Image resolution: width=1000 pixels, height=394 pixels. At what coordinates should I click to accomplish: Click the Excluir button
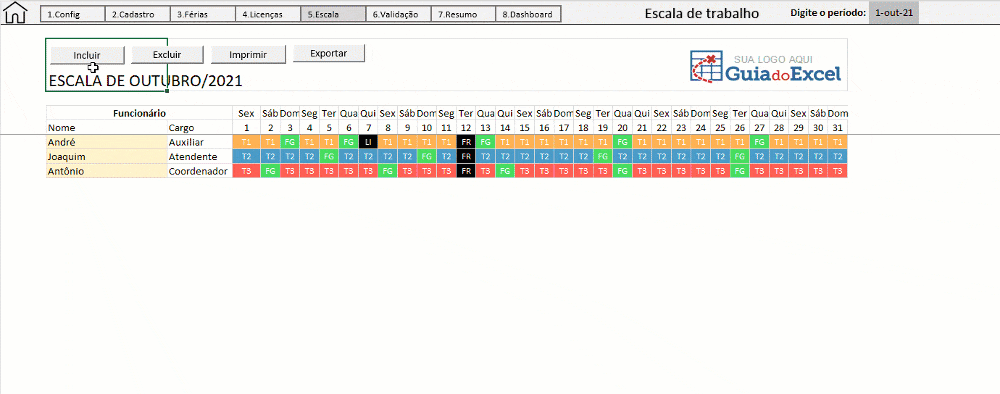(167, 55)
